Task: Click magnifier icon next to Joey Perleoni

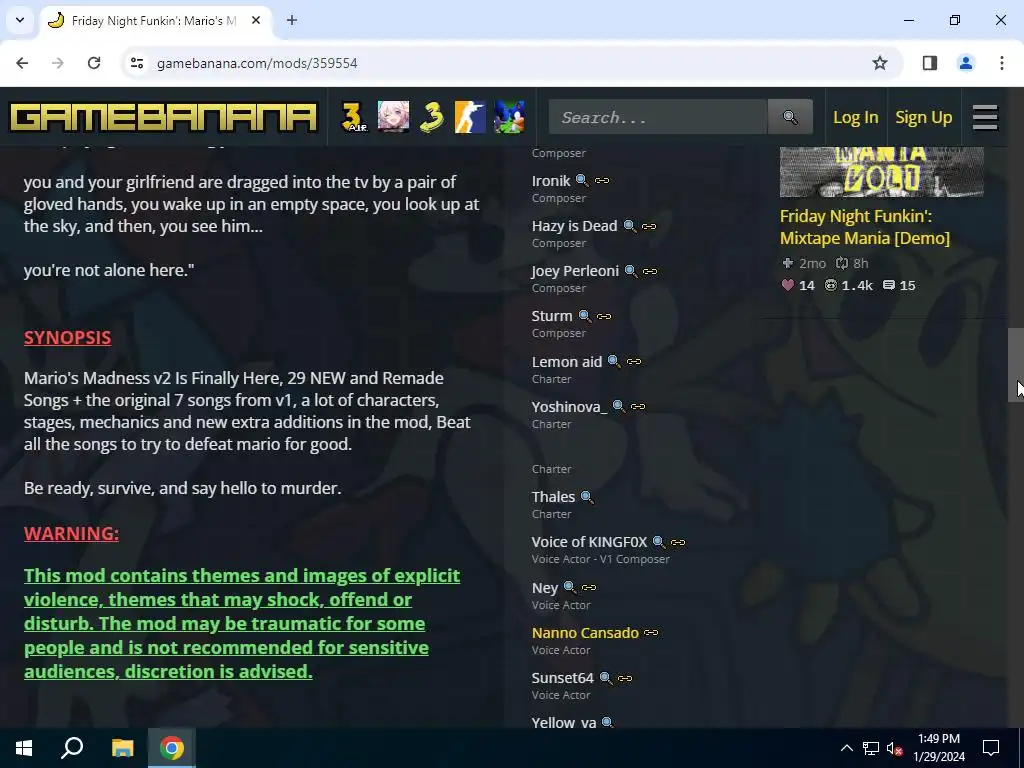Action: 630,271
